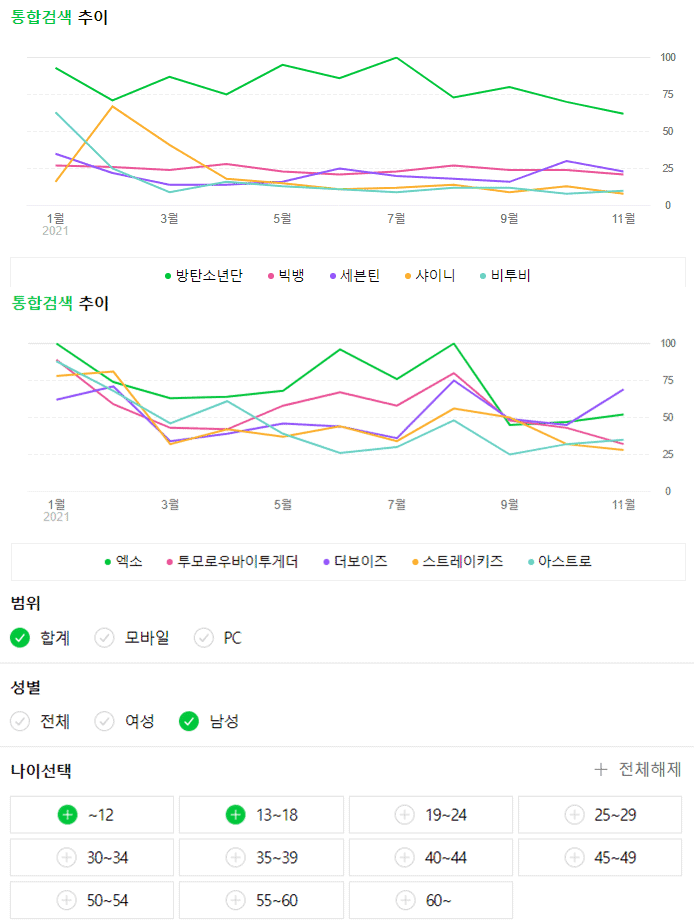Select 전체 for gender filter
694x924 pixels.
41,720
